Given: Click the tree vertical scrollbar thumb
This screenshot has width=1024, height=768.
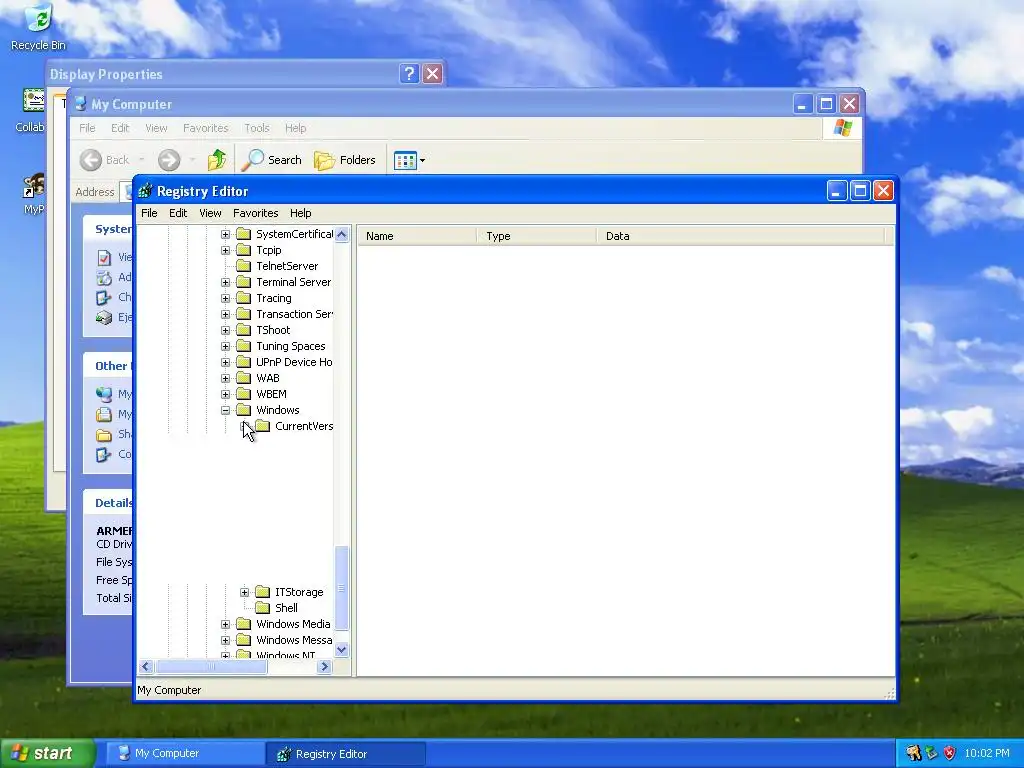Looking at the screenshot, I should point(342,588).
